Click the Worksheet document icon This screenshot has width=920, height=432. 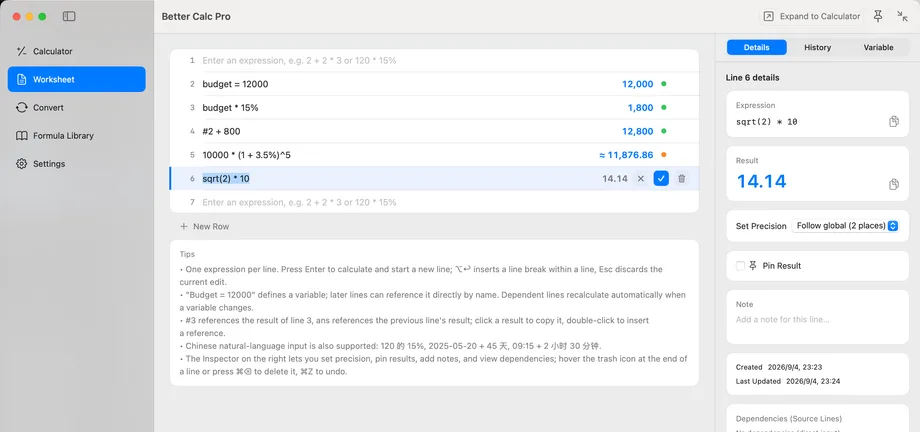point(22,79)
